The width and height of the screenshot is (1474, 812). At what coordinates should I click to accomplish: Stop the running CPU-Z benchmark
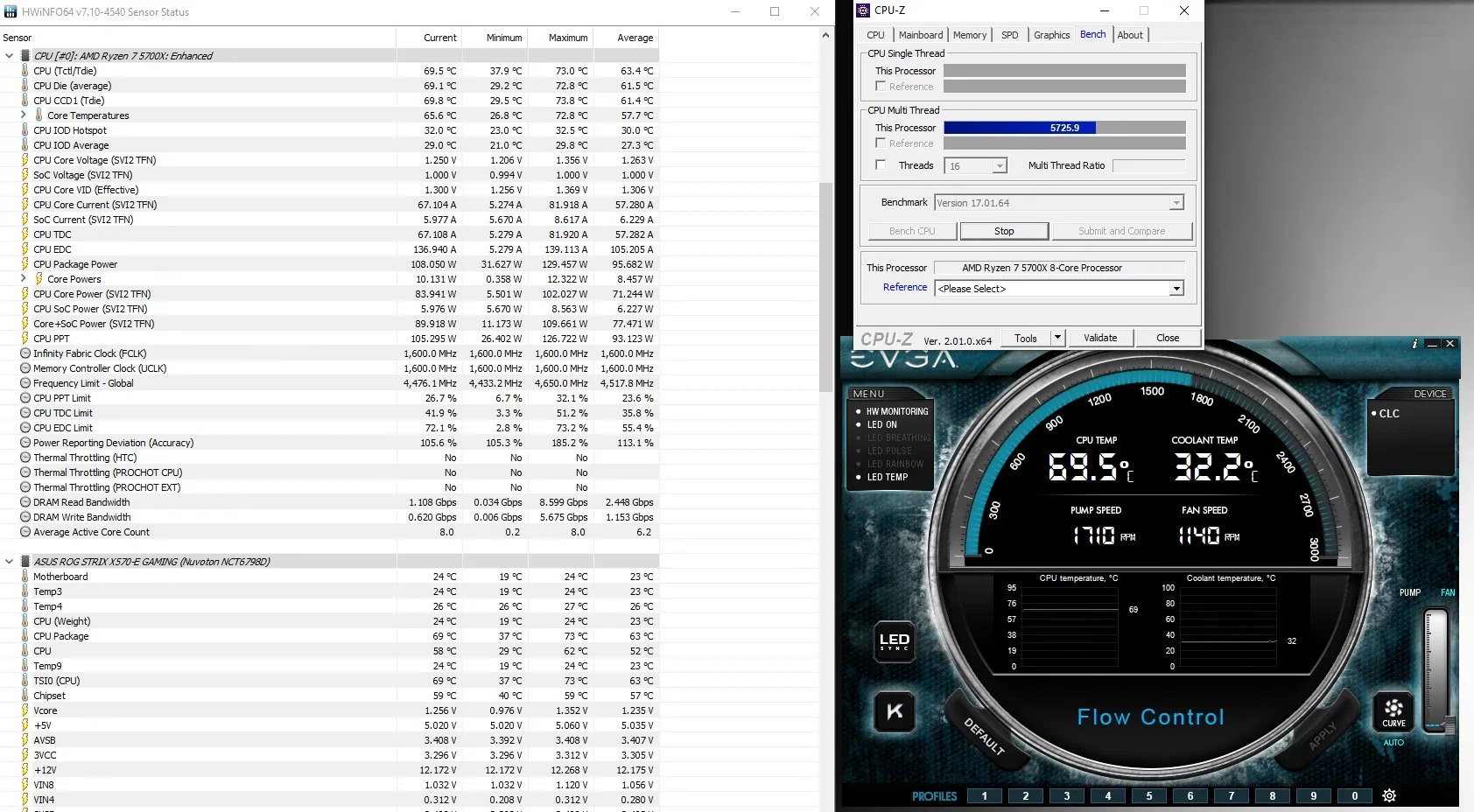tap(1004, 231)
